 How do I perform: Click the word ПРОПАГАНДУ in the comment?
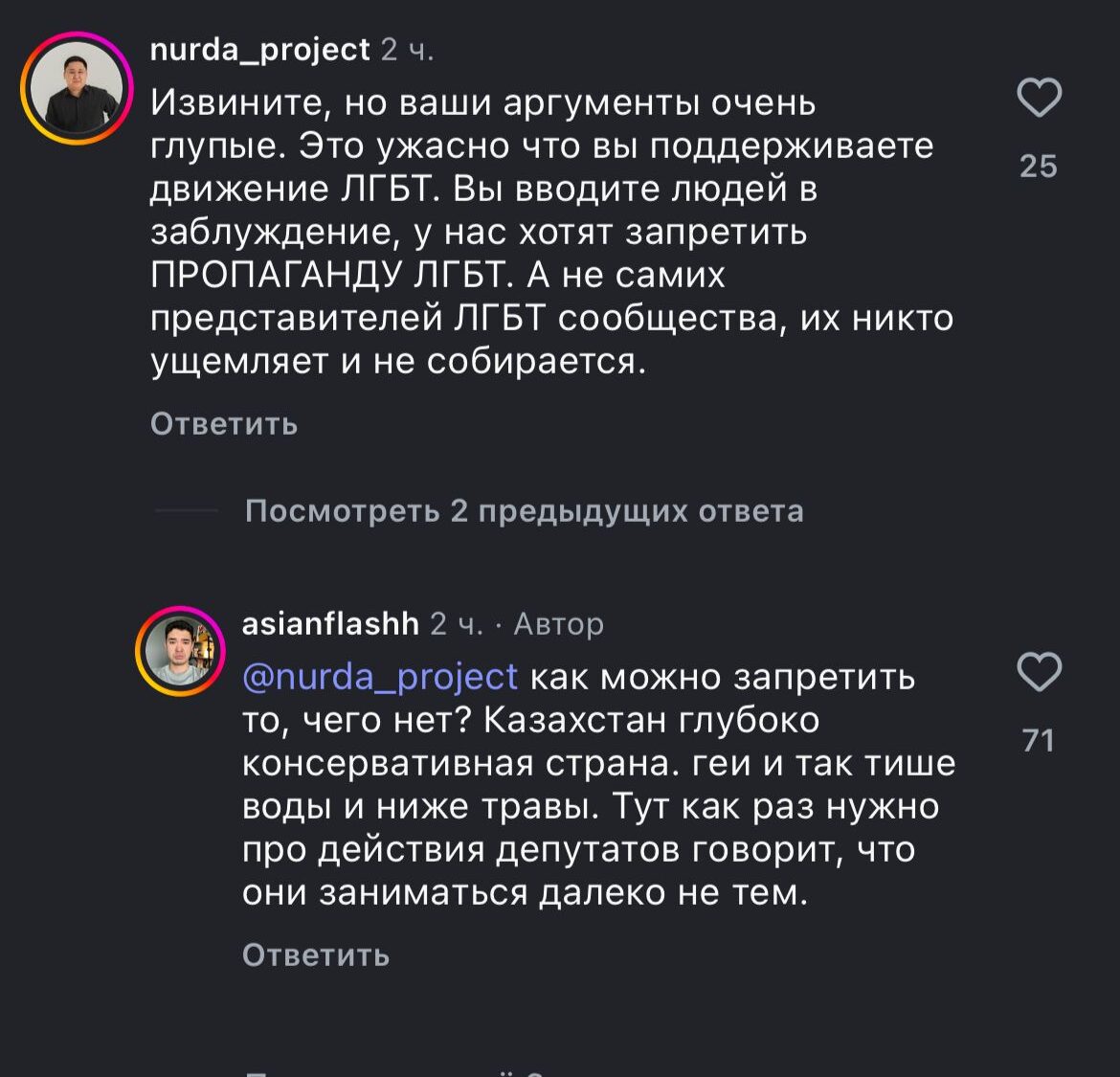tap(274, 276)
